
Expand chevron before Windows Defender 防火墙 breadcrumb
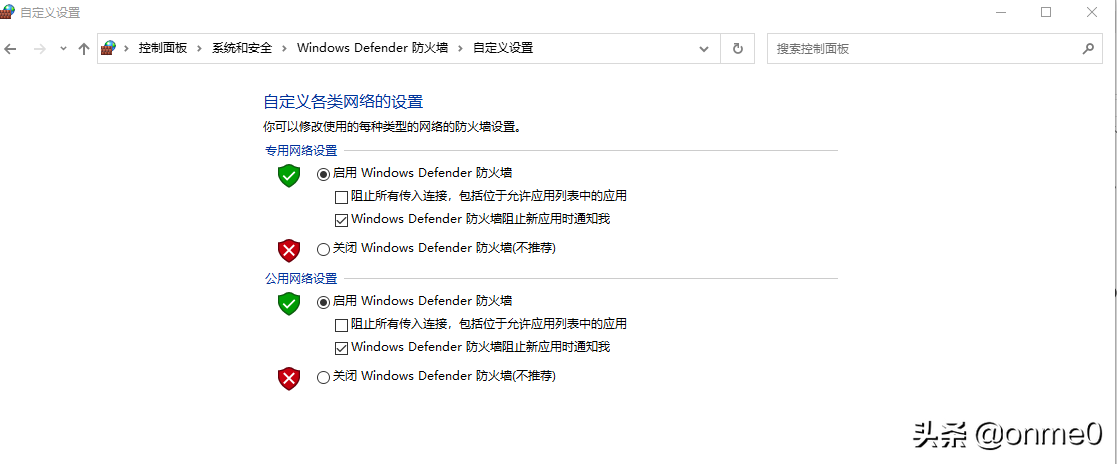284,48
